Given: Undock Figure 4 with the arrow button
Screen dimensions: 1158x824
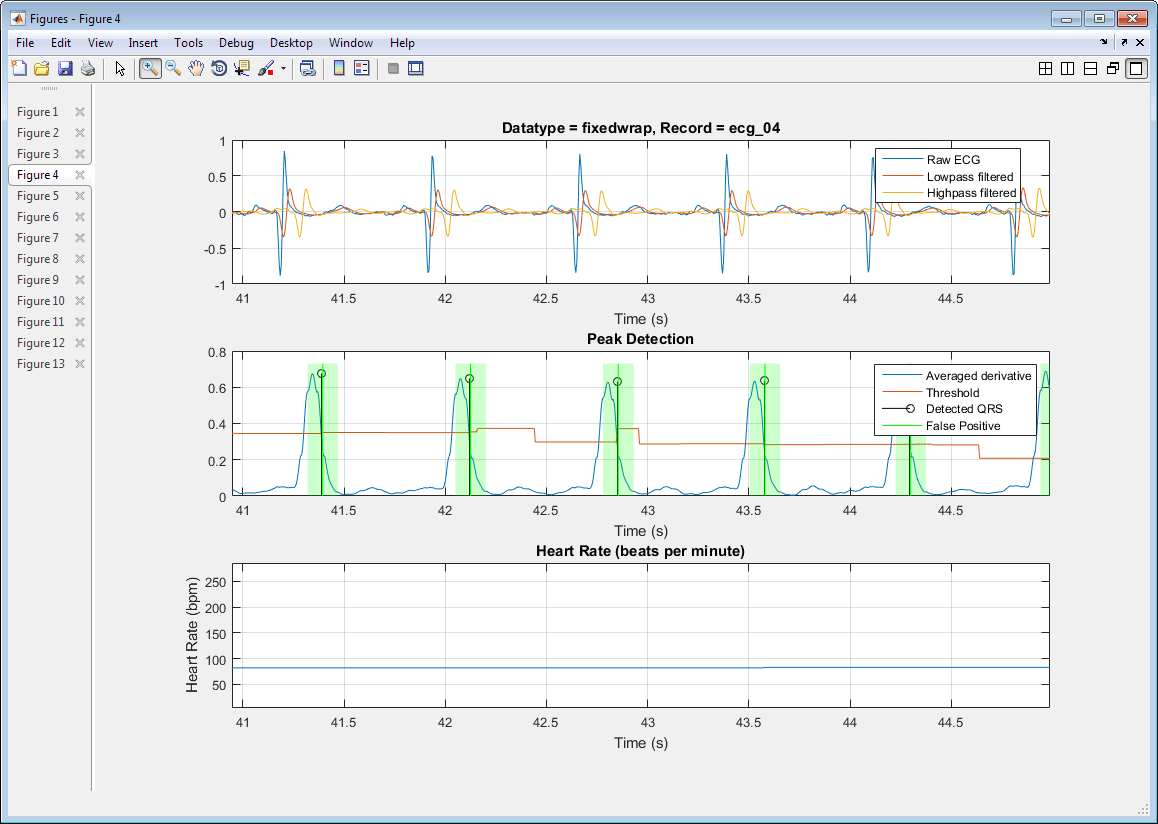Looking at the screenshot, I should click(x=1124, y=43).
